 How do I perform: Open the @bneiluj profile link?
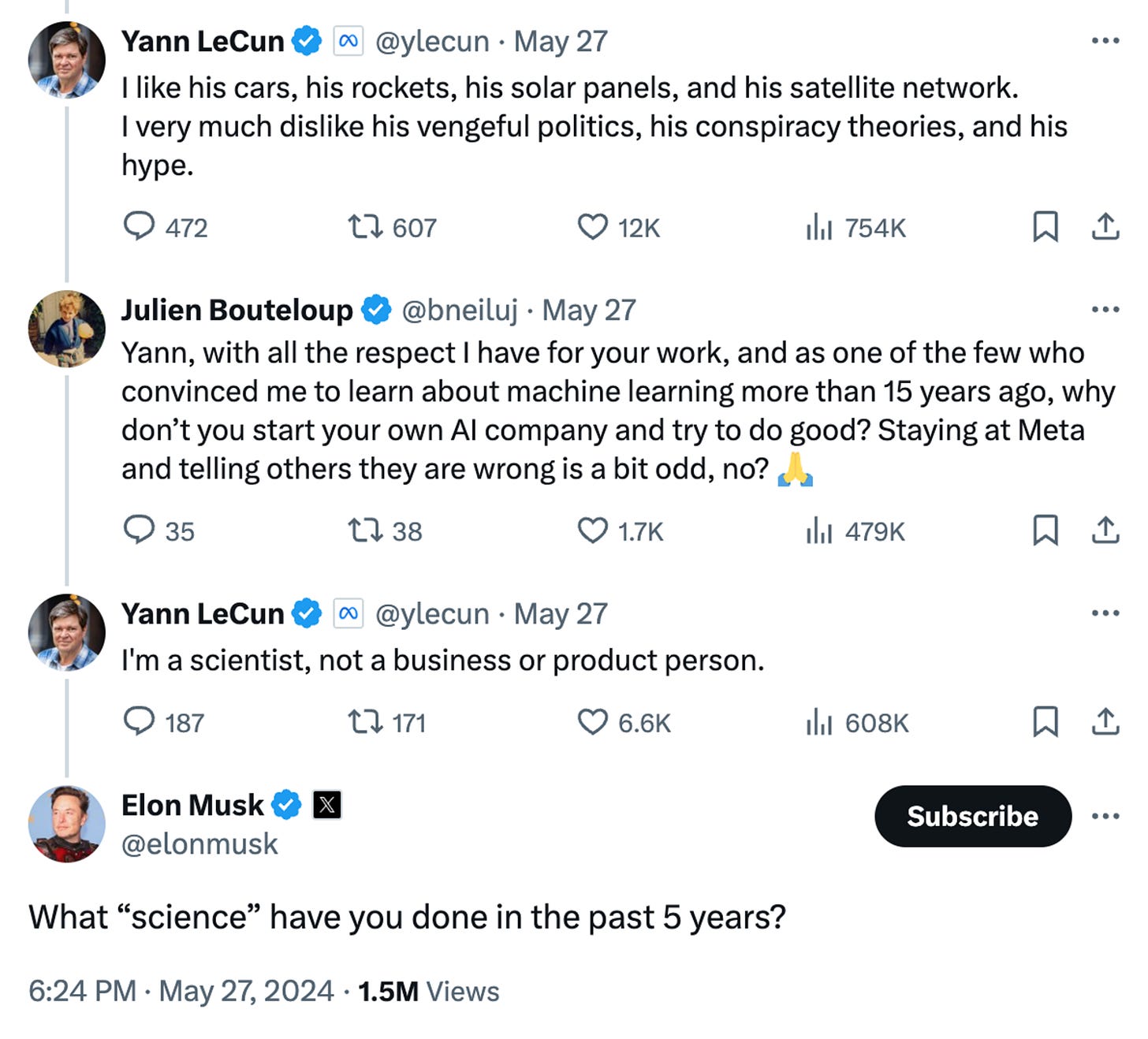pyautogui.click(x=460, y=311)
